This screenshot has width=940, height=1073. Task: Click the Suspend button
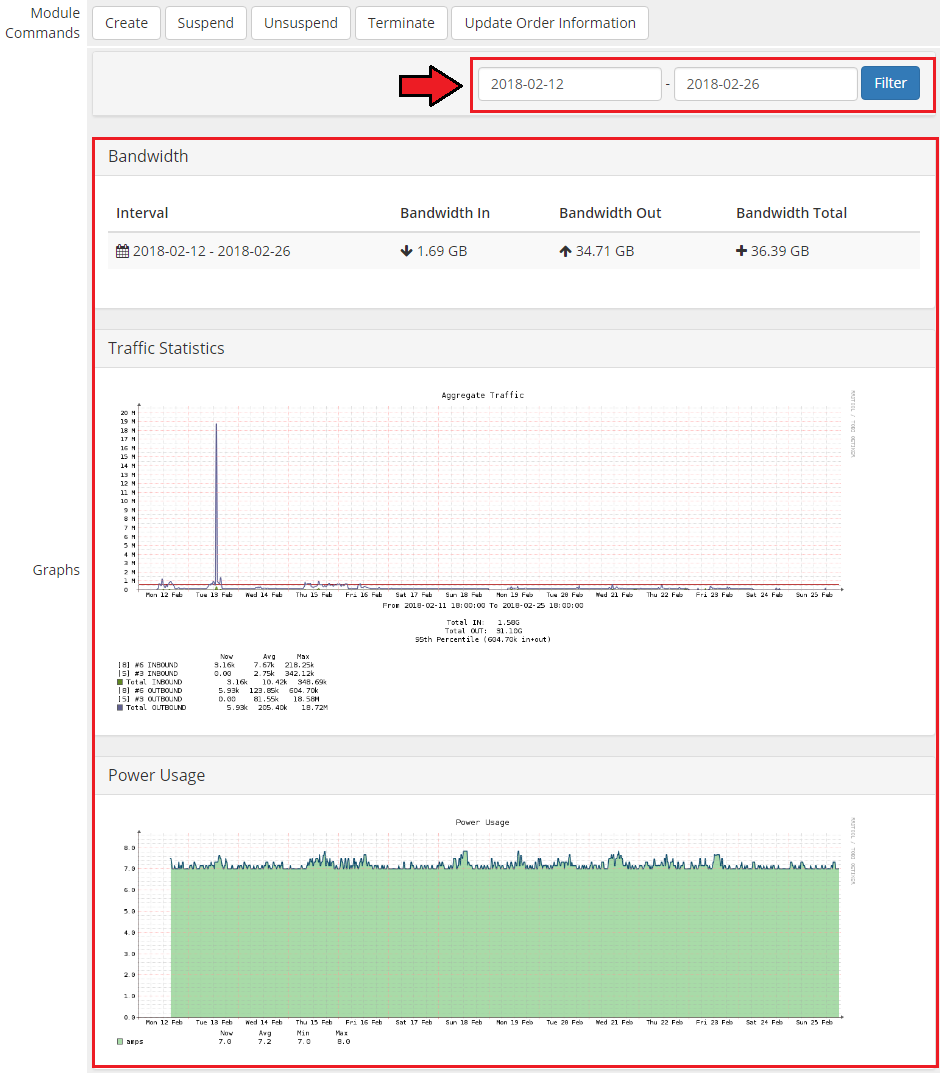tap(205, 23)
